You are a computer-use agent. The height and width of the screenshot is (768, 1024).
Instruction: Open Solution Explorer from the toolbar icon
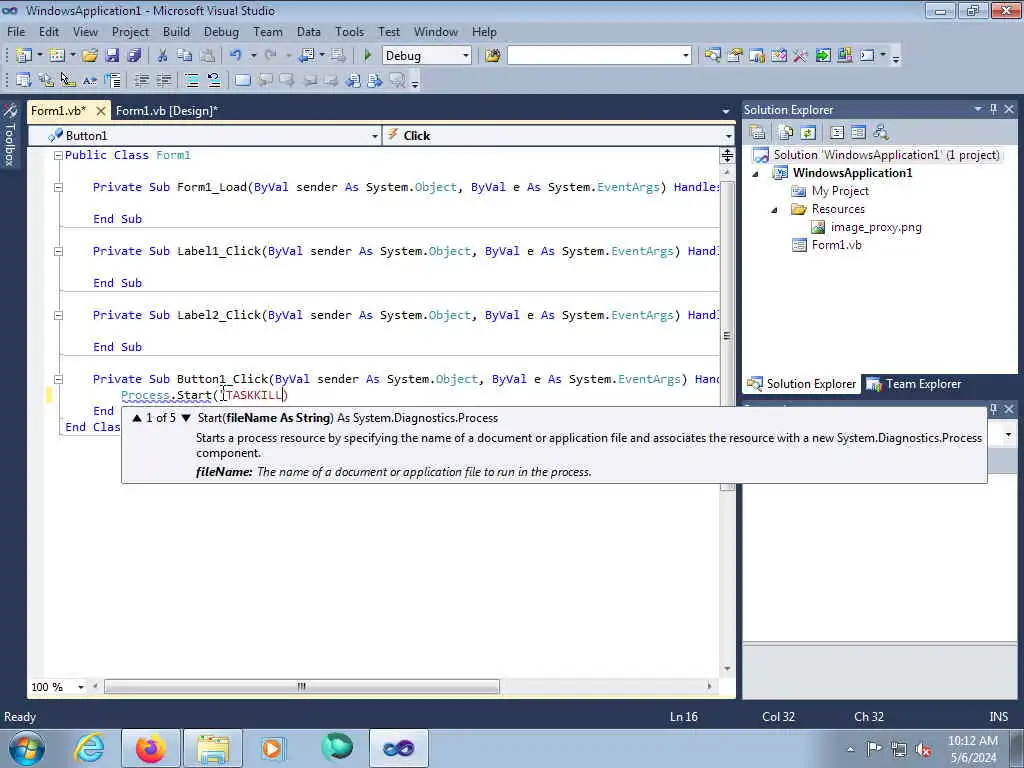point(712,56)
